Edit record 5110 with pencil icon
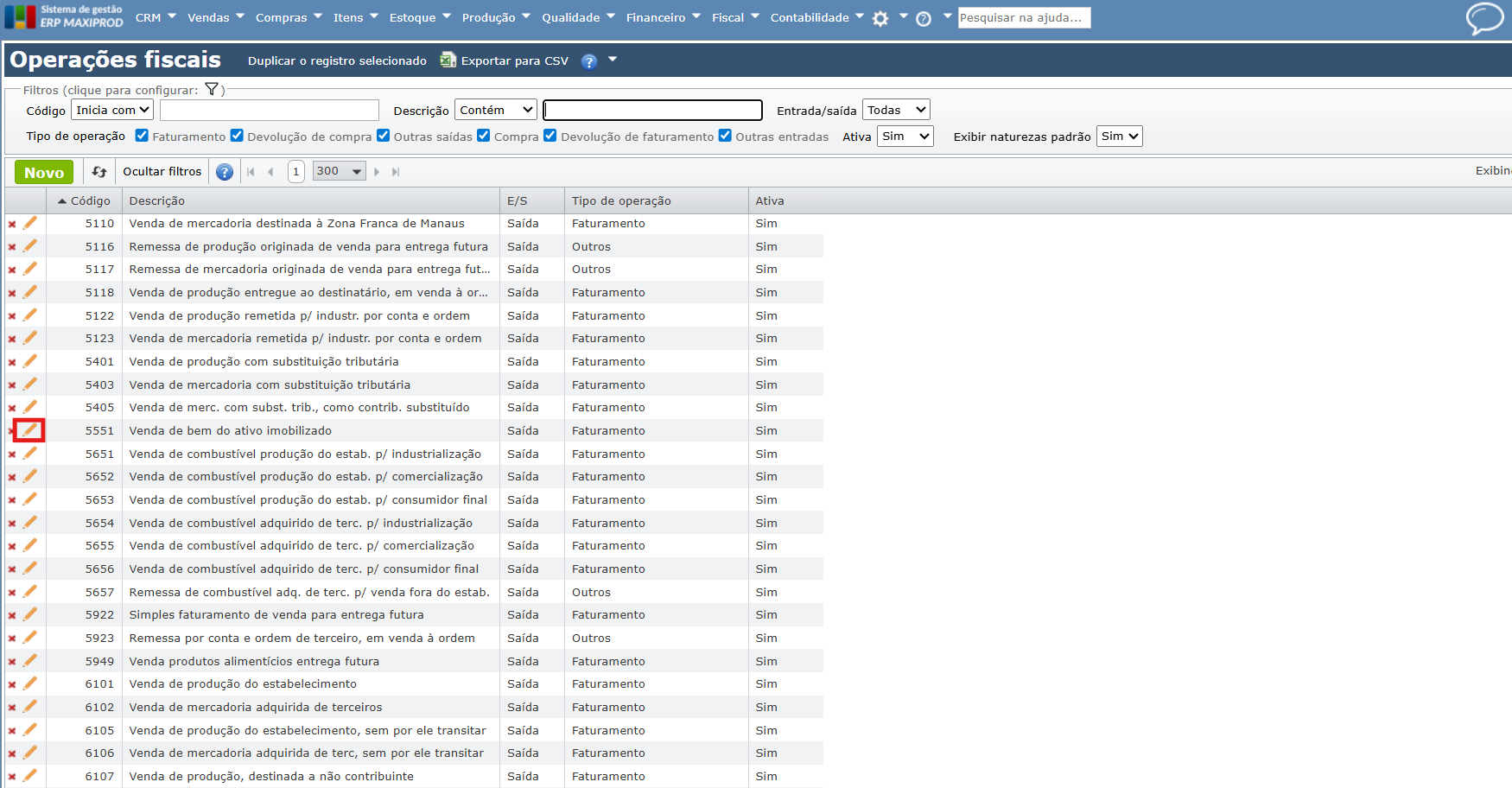 [30, 223]
